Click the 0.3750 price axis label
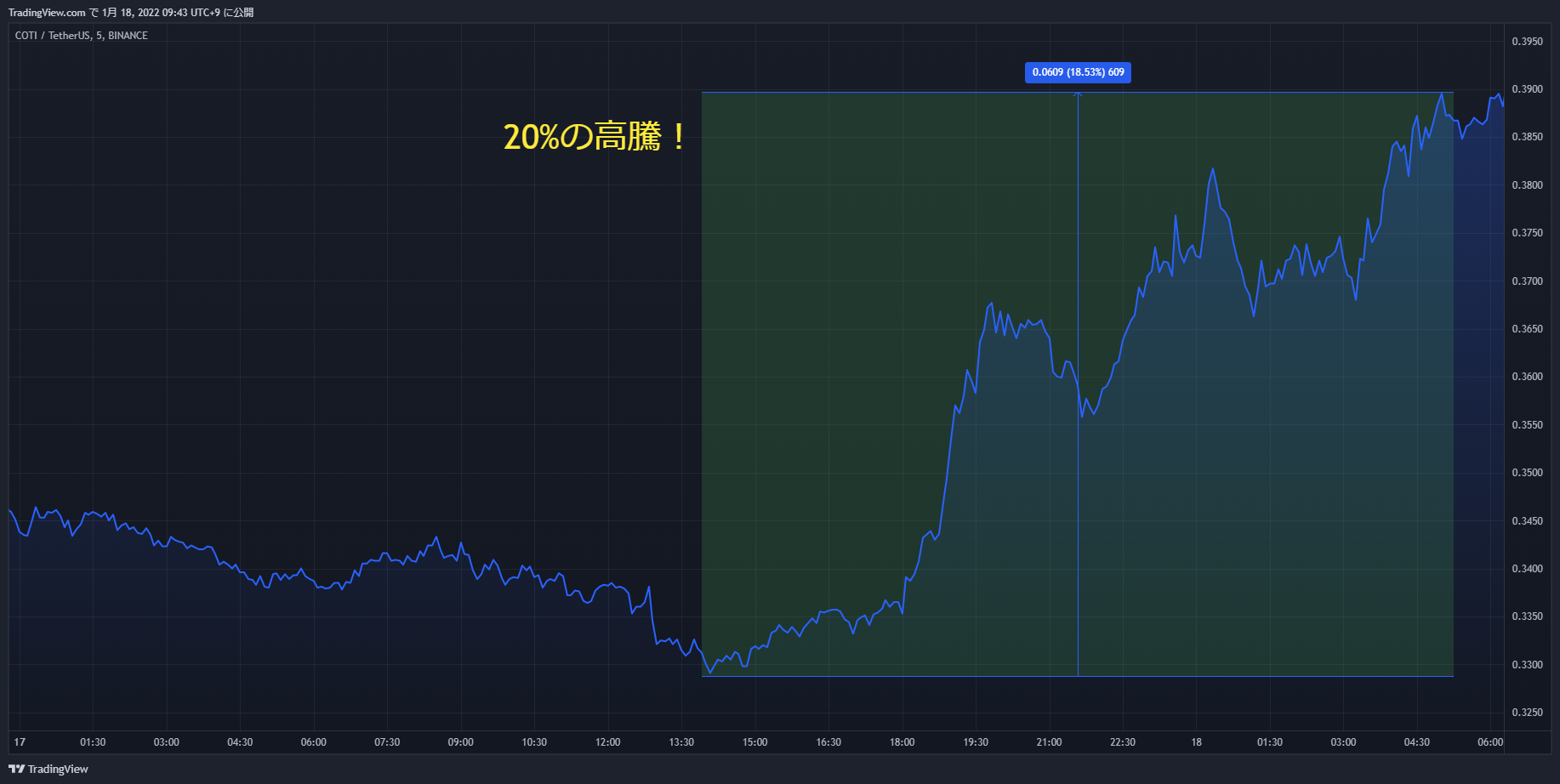Screen dimensions: 1560x784 [x=1527, y=233]
